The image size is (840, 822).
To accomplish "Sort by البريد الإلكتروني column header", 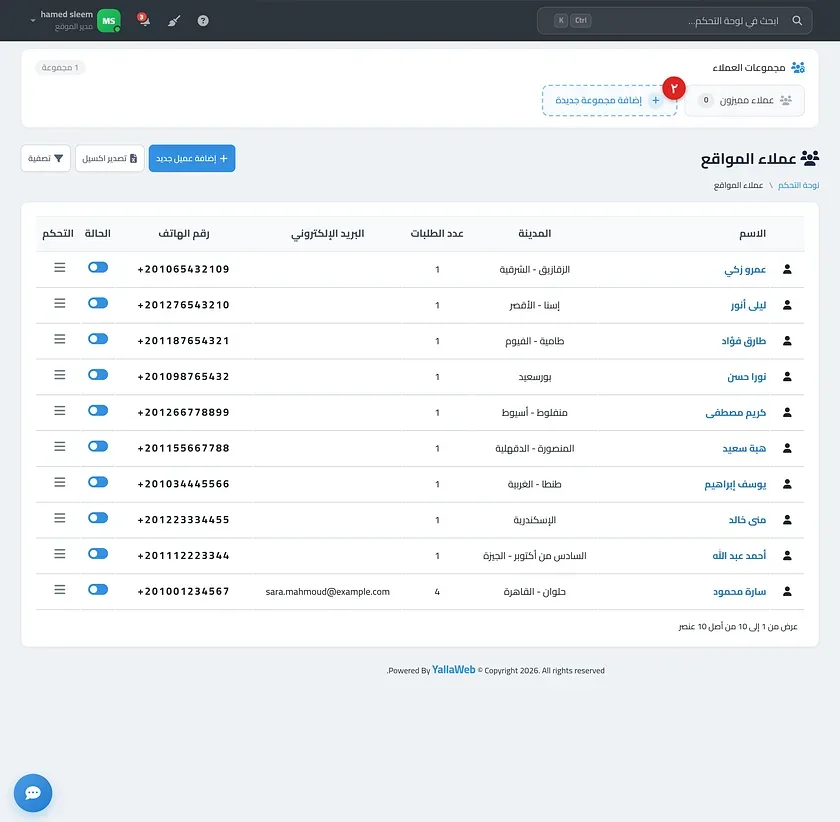I will pos(327,234).
